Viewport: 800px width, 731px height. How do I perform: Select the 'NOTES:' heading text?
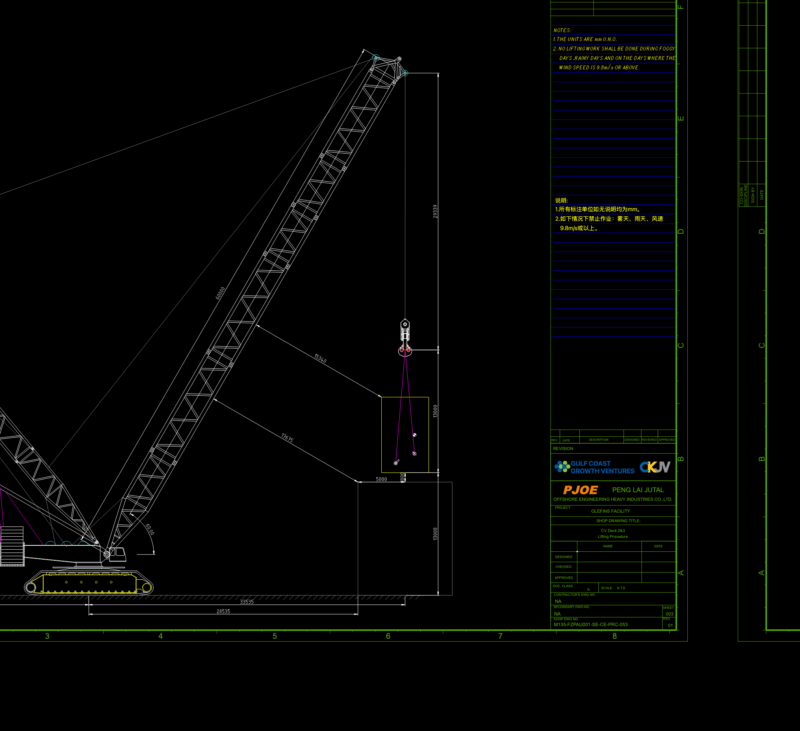point(562,31)
